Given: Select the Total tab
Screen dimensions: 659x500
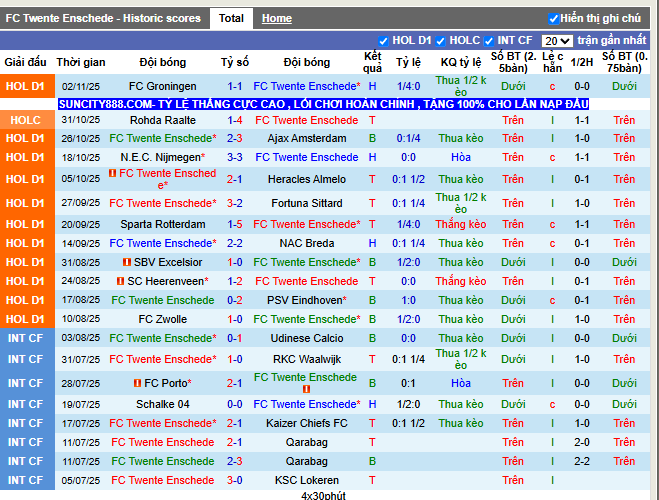Looking at the screenshot, I should [x=231, y=18].
